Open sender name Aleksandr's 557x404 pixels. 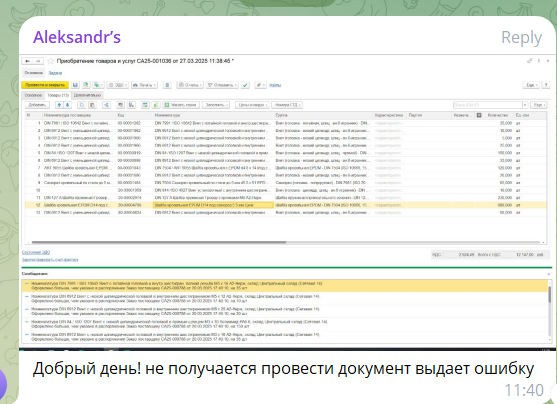77,37
